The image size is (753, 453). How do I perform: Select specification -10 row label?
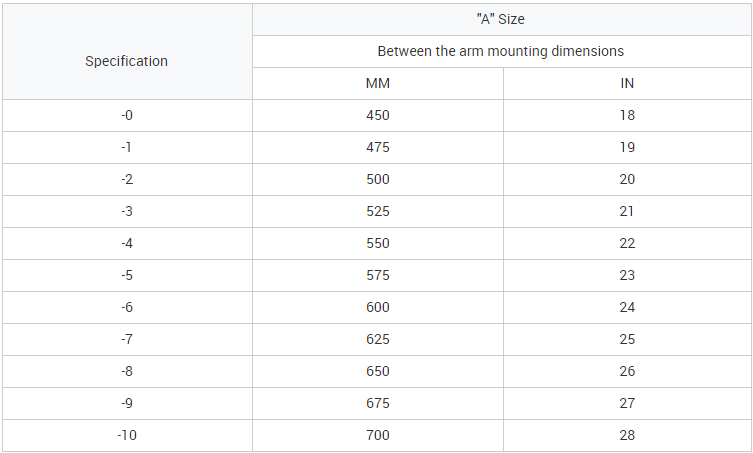pyautogui.click(x=127, y=435)
